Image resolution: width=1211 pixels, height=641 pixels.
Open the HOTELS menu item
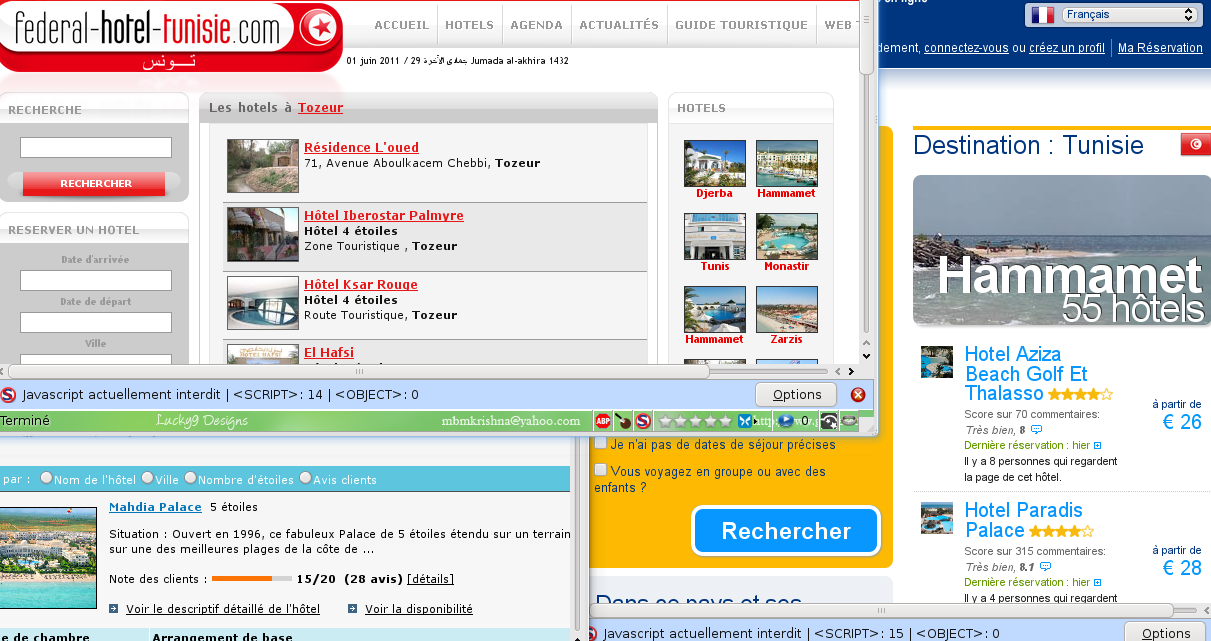(469, 25)
